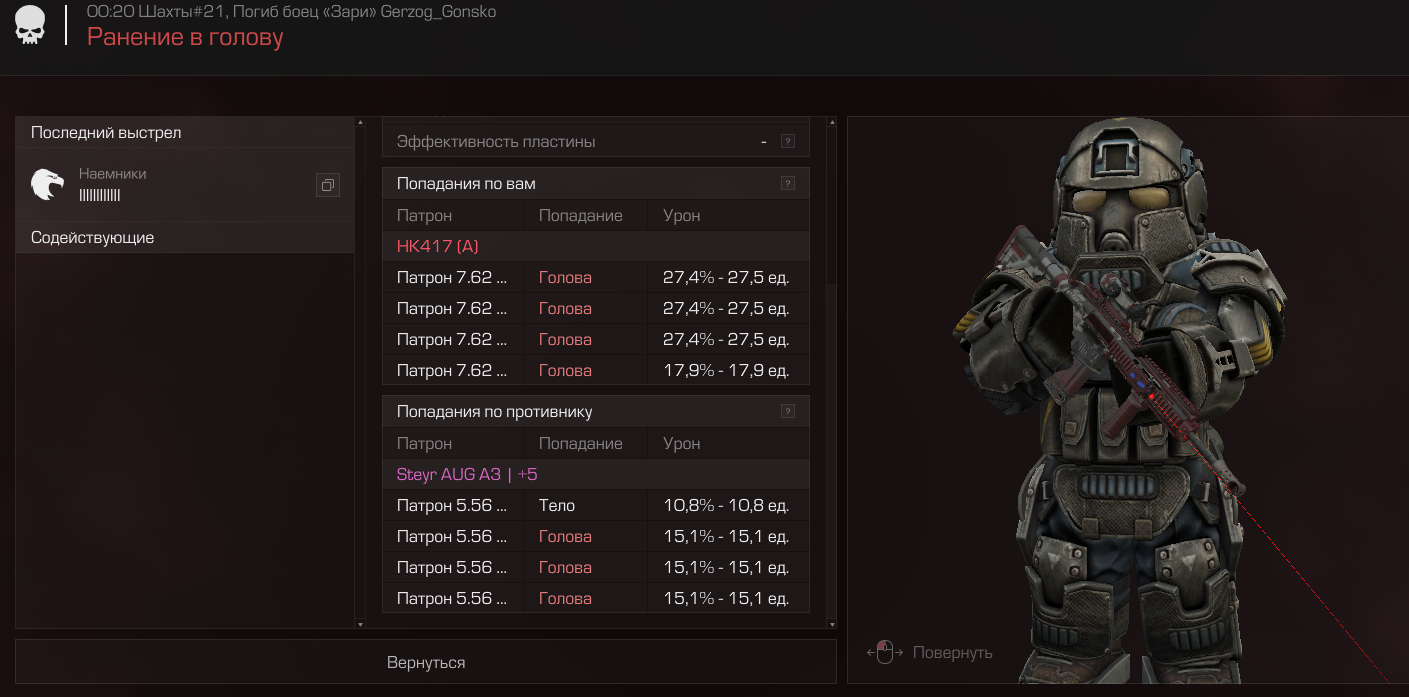Click the Голова cell in the 17,9% row

(x=586, y=370)
